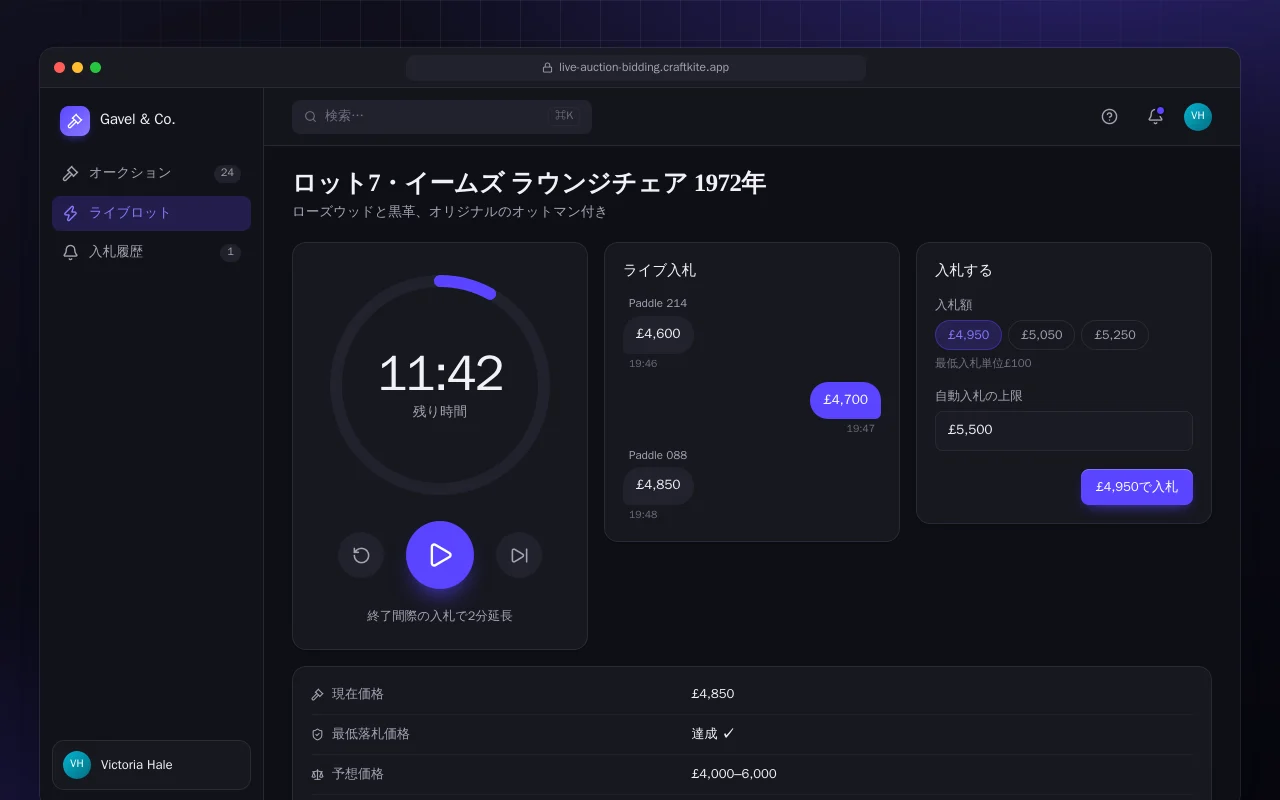Open notifications bell in the top bar
The image size is (1280, 800).
click(1155, 116)
